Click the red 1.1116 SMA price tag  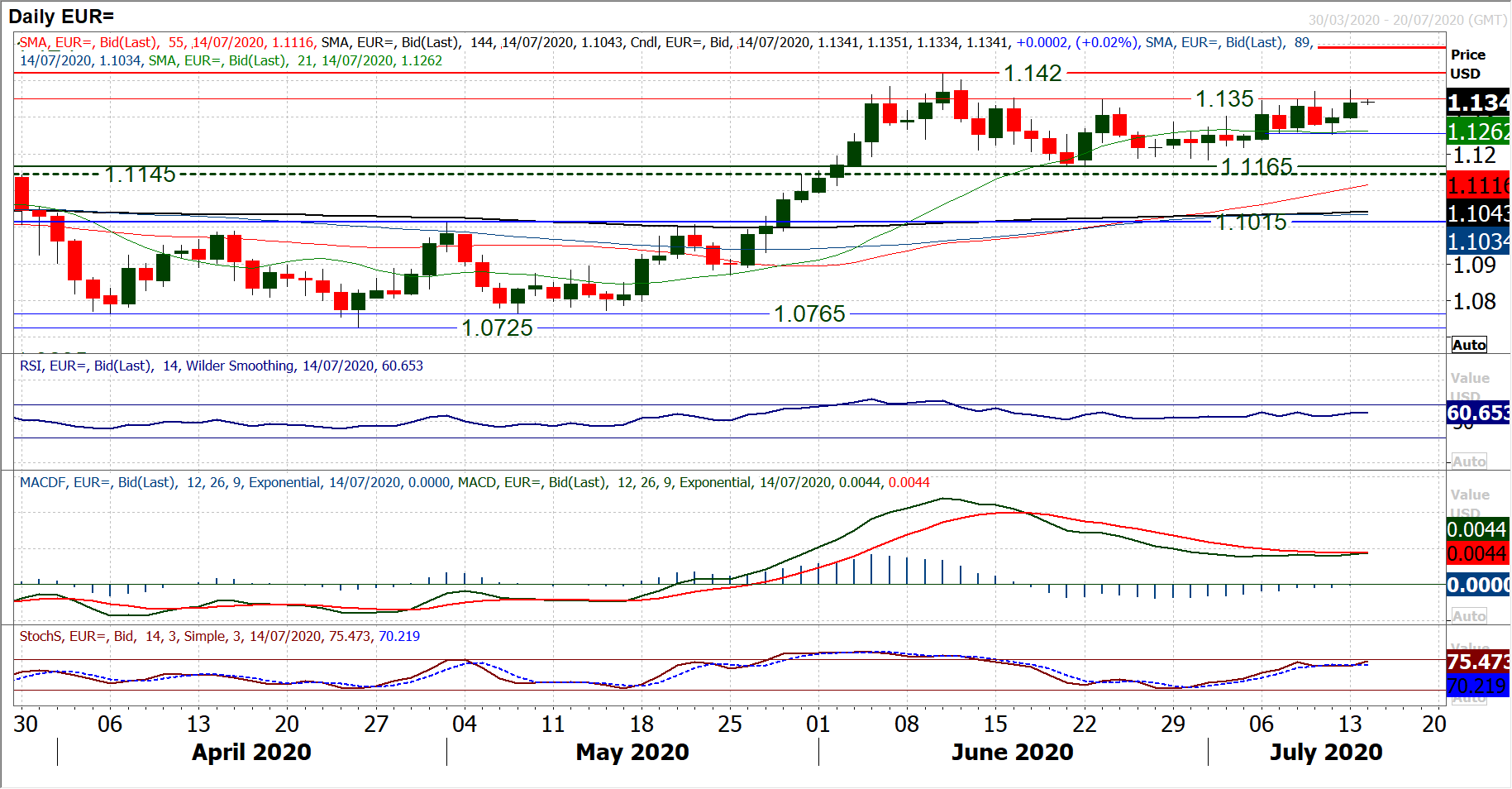[1478, 185]
